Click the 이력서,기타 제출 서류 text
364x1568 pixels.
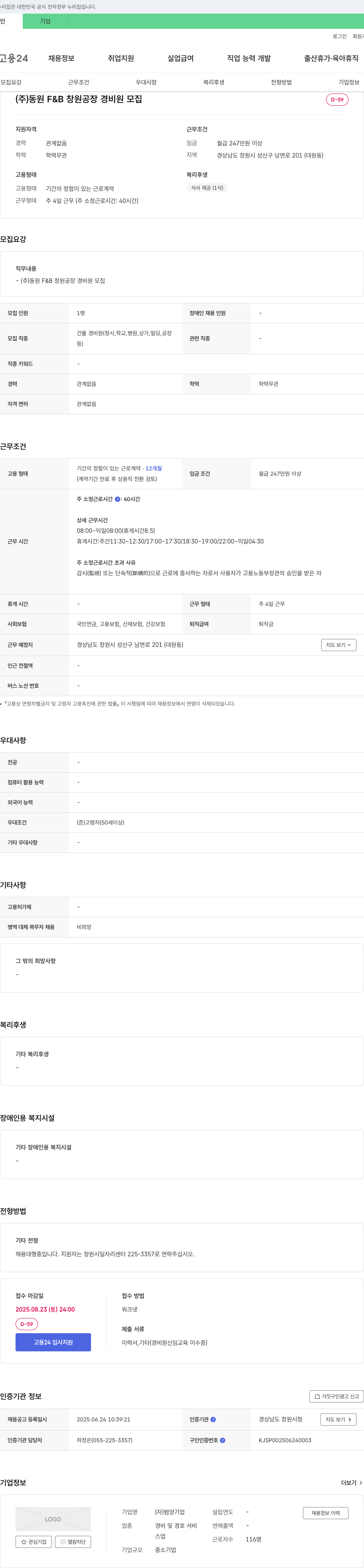[x=165, y=1343]
